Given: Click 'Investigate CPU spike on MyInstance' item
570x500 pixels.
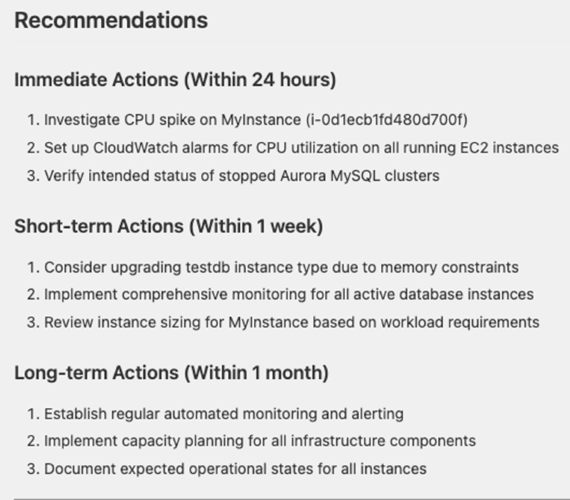Looking at the screenshot, I should coord(248,120).
